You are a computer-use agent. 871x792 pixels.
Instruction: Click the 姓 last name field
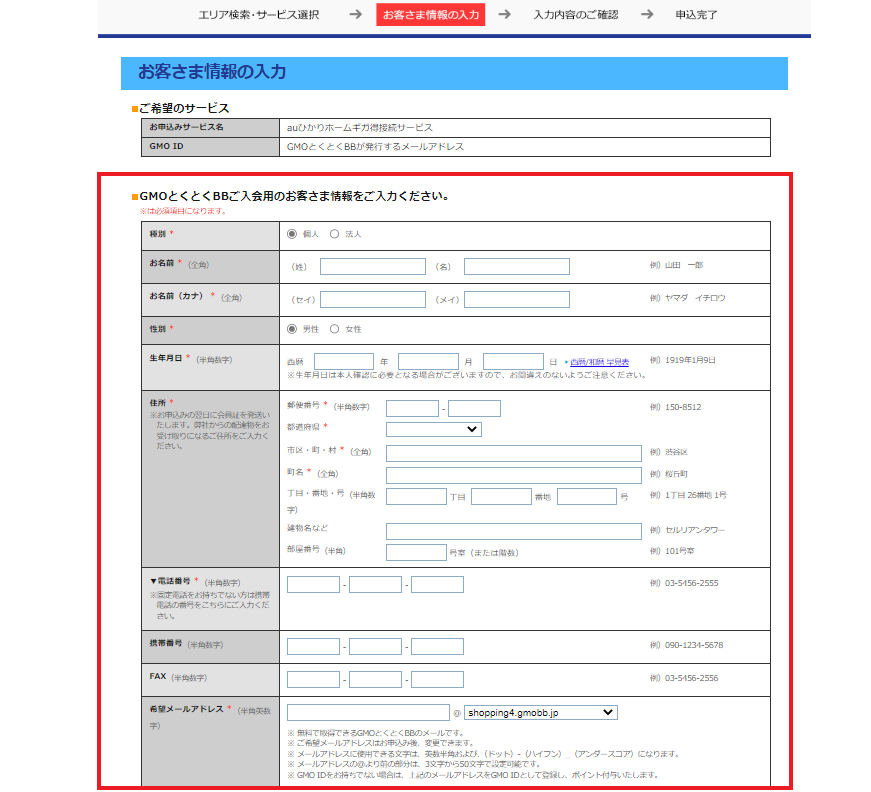(373, 267)
